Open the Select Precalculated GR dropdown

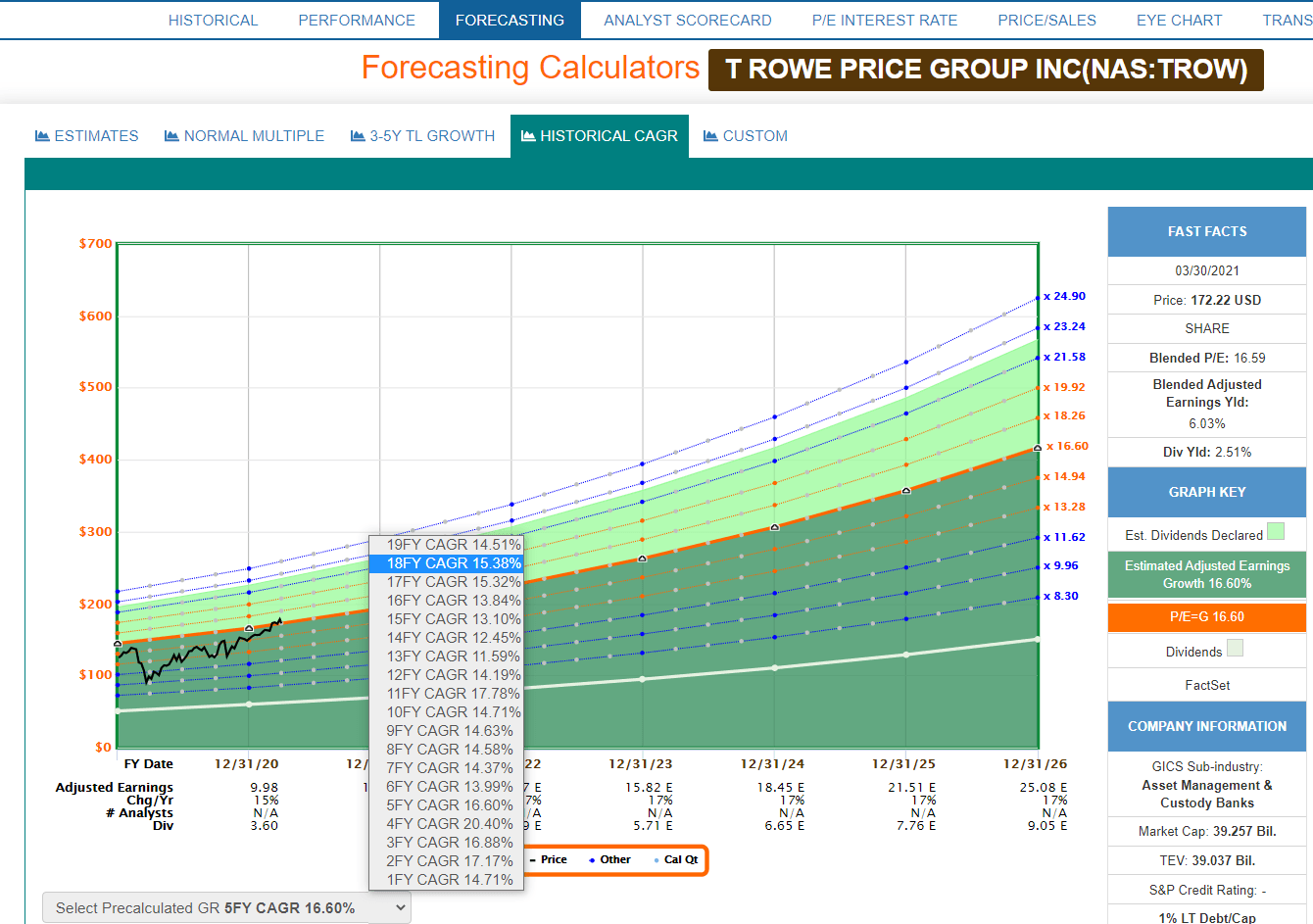(x=226, y=908)
